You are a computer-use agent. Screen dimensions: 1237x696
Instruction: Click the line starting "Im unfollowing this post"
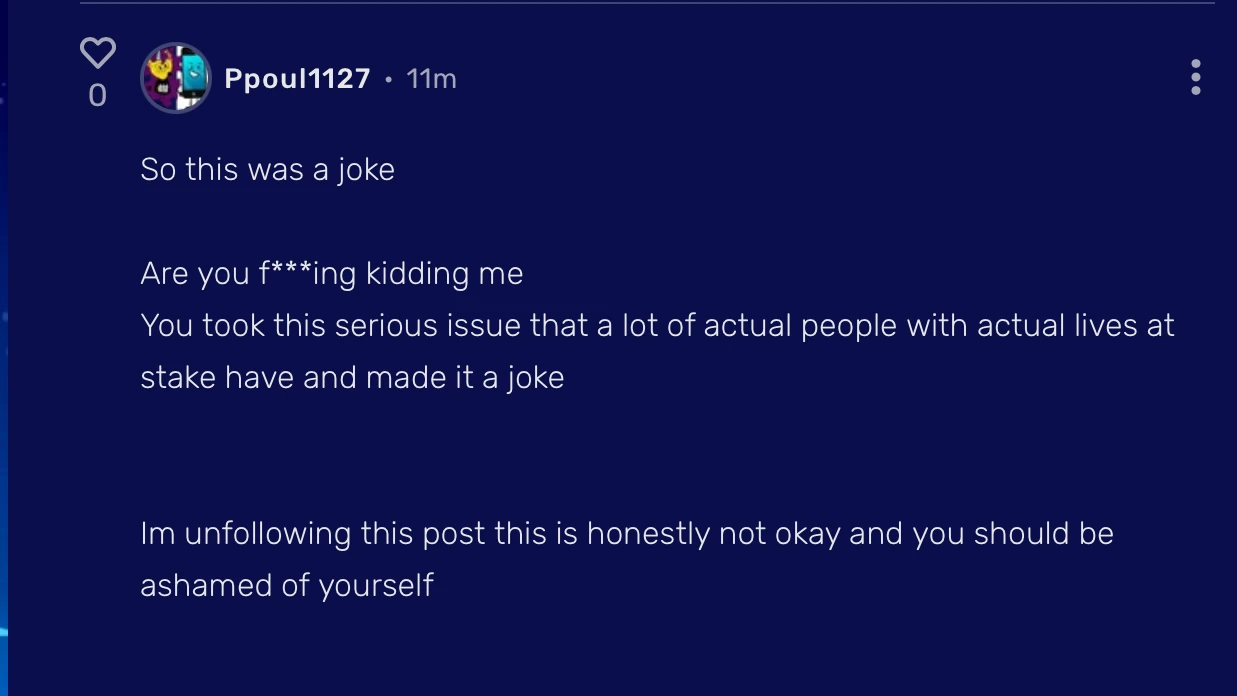pyautogui.click(x=626, y=533)
